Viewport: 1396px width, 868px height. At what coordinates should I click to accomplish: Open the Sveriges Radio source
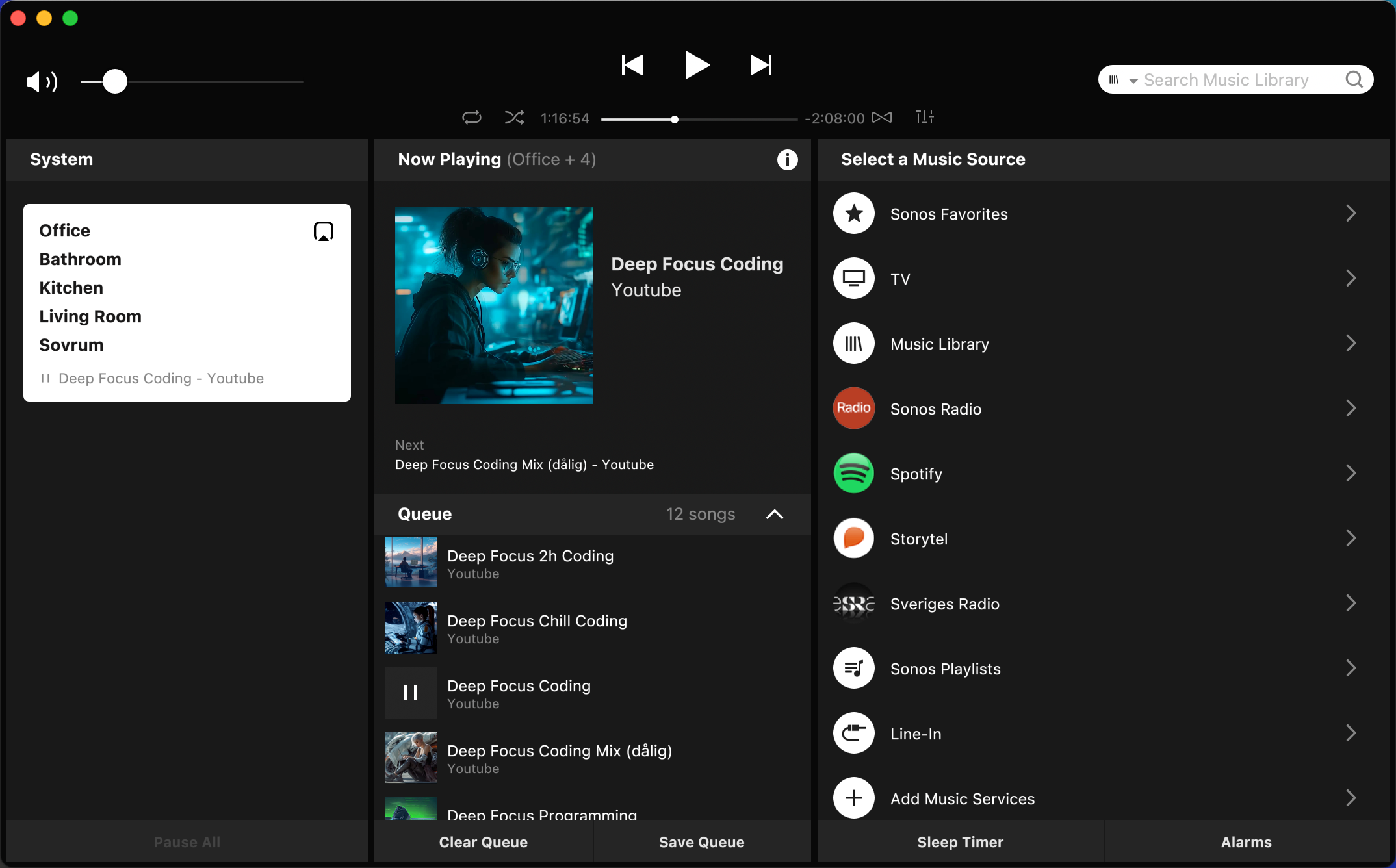pos(1103,603)
